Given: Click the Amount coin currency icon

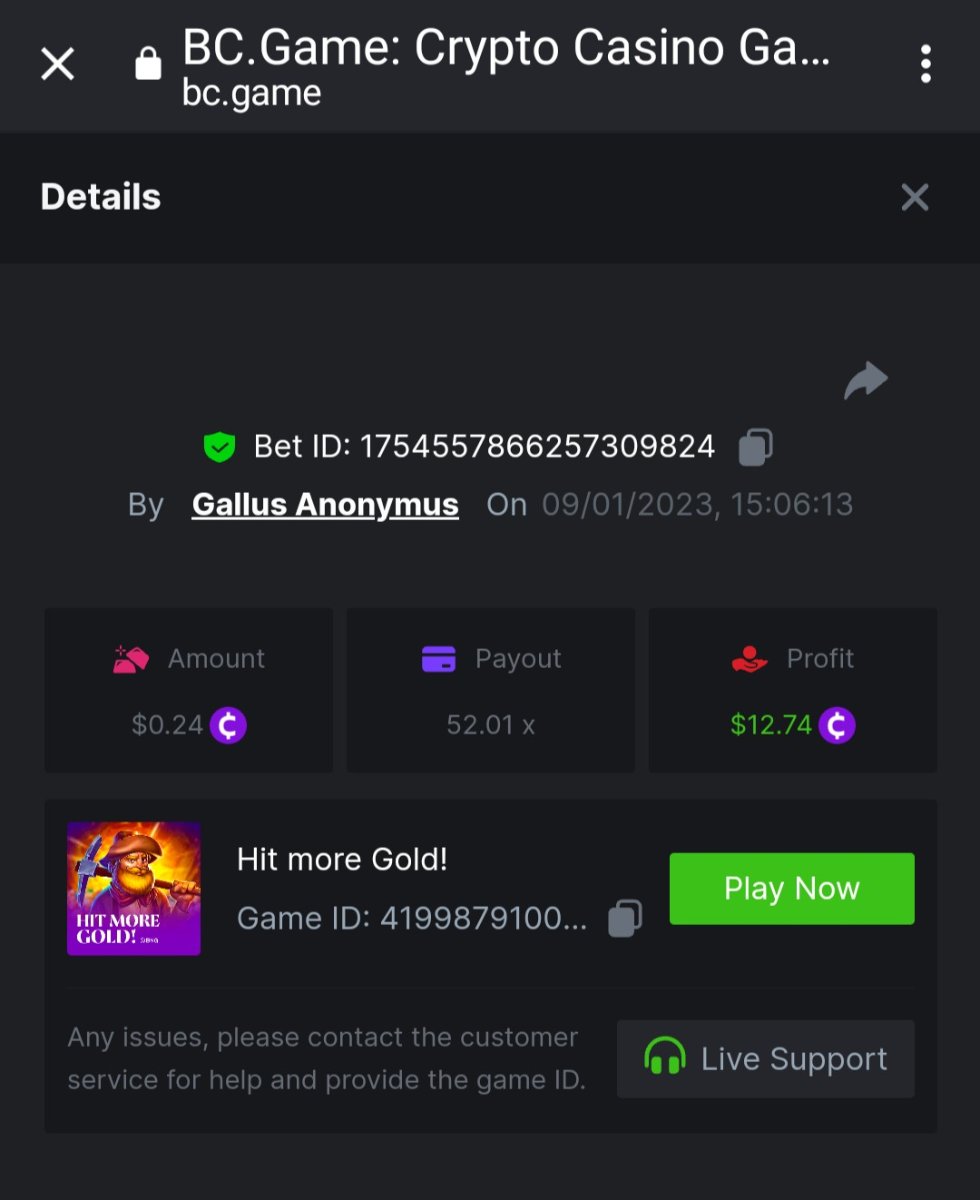Looking at the screenshot, I should coord(228,725).
